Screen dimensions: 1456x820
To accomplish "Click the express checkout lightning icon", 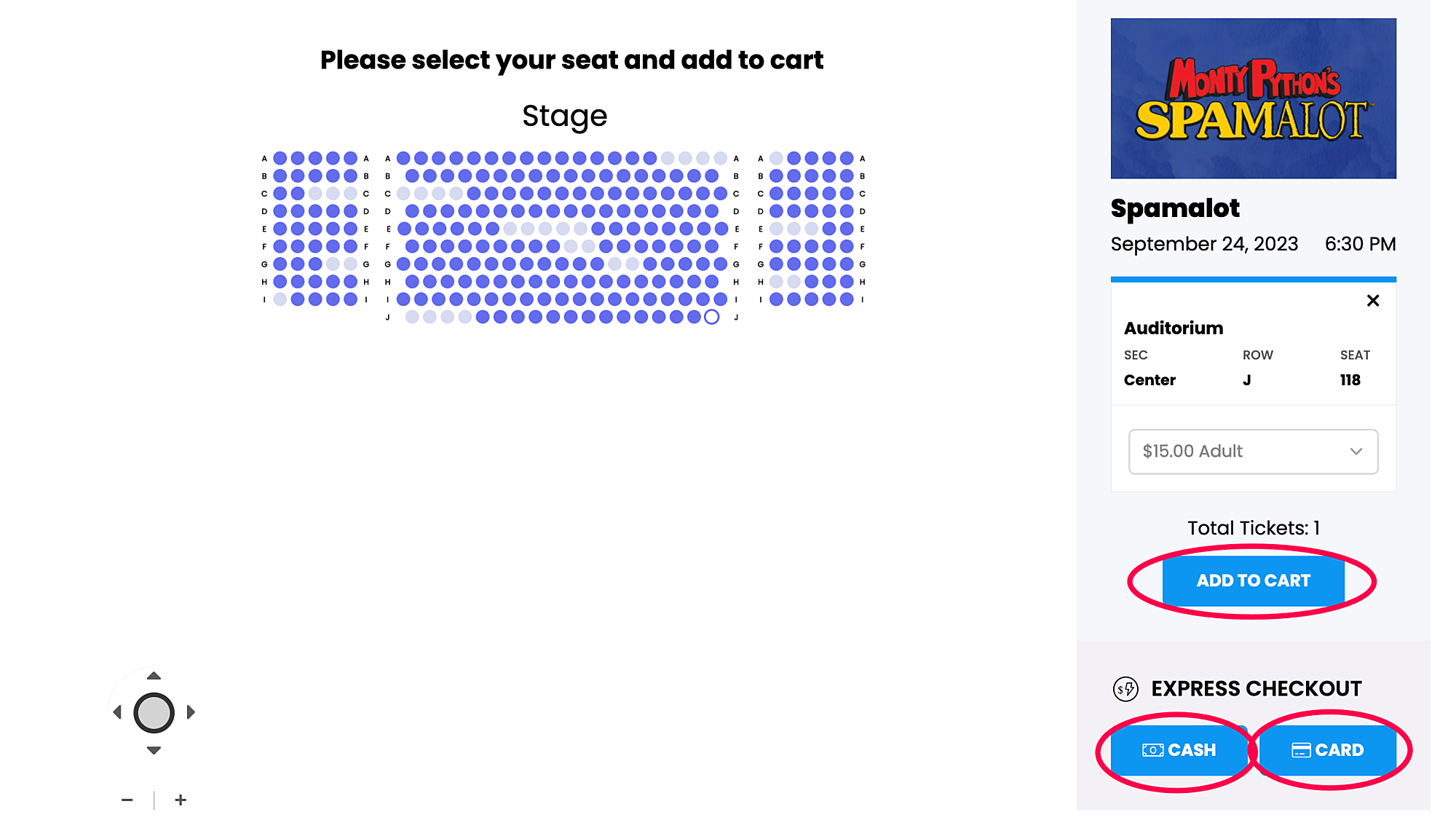I will (1125, 689).
